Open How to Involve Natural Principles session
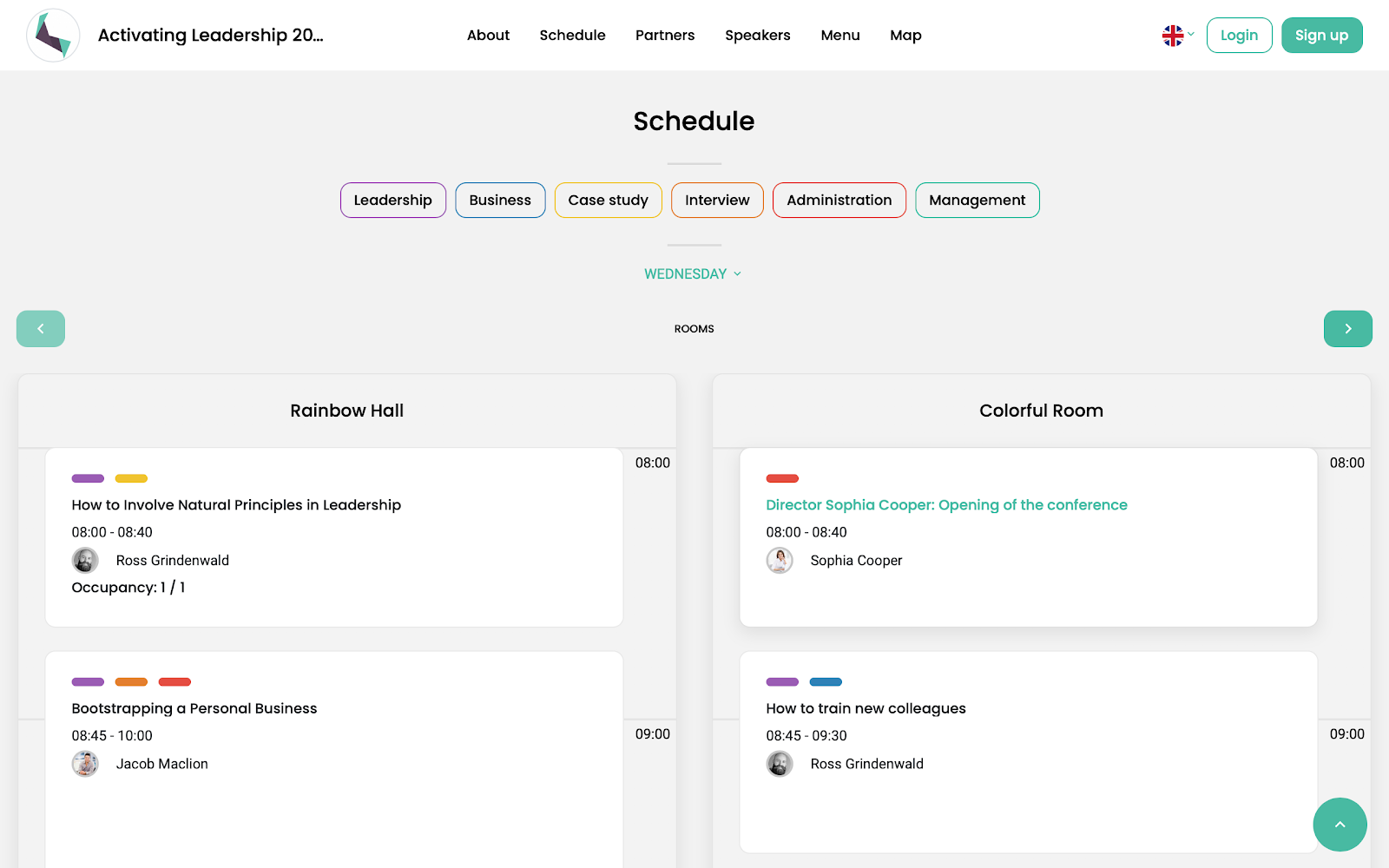1389x868 pixels. [x=236, y=505]
